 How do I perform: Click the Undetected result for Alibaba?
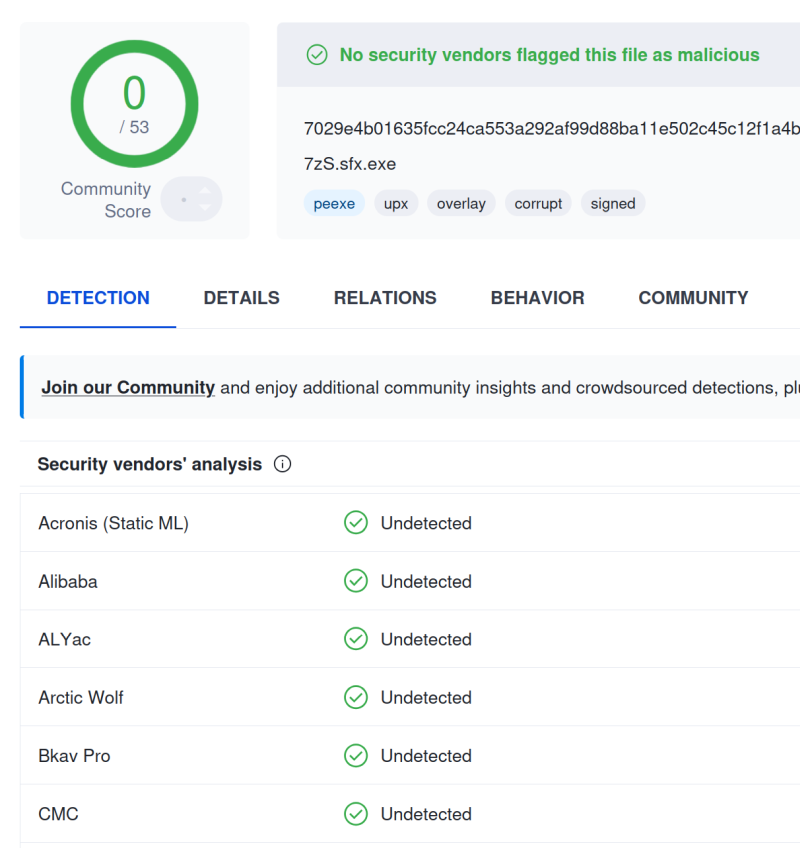[426, 581]
